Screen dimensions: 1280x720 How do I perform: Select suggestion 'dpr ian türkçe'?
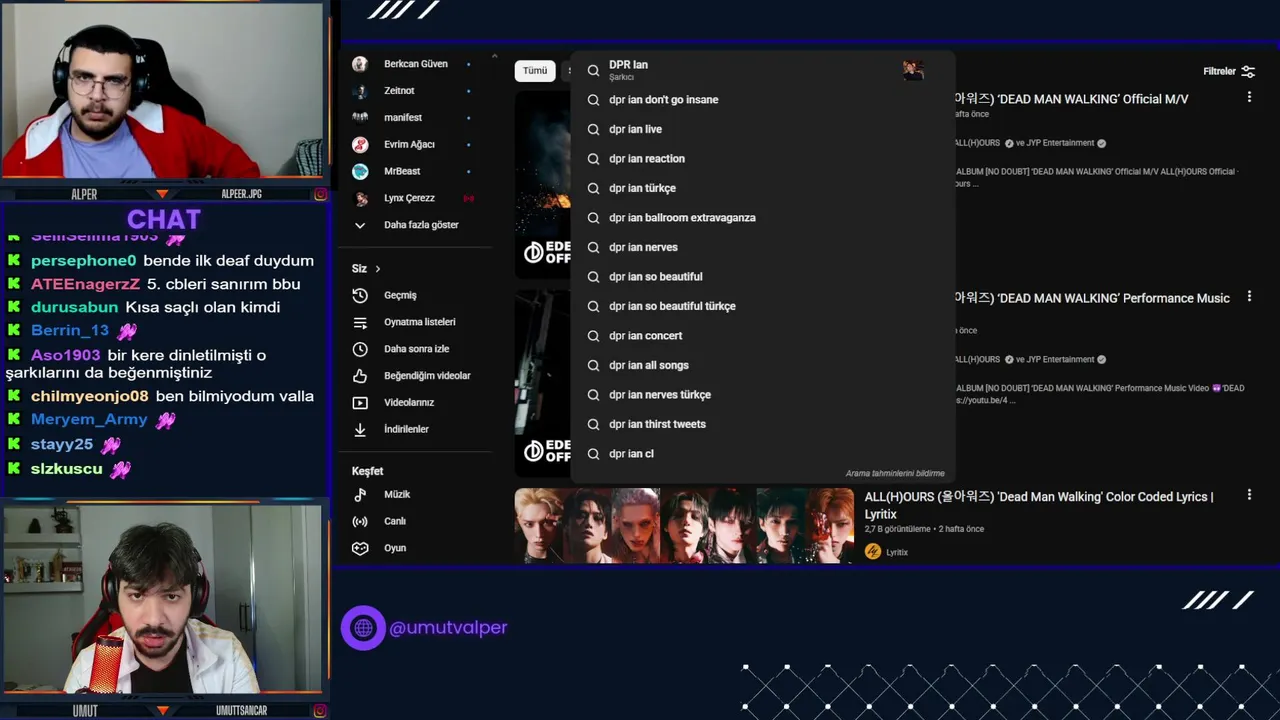(x=642, y=188)
